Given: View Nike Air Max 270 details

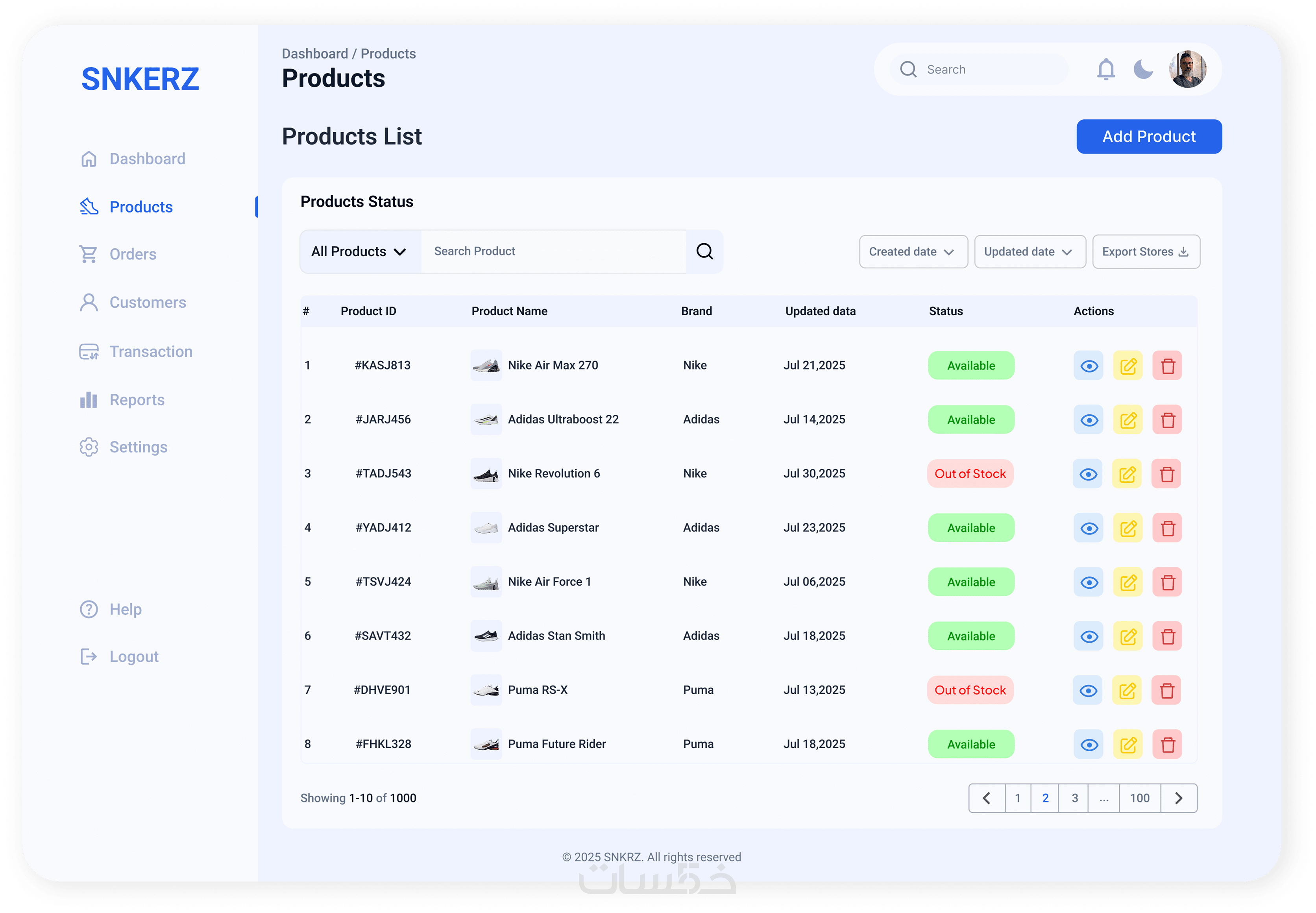Looking at the screenshot, I should [1089, 366].
